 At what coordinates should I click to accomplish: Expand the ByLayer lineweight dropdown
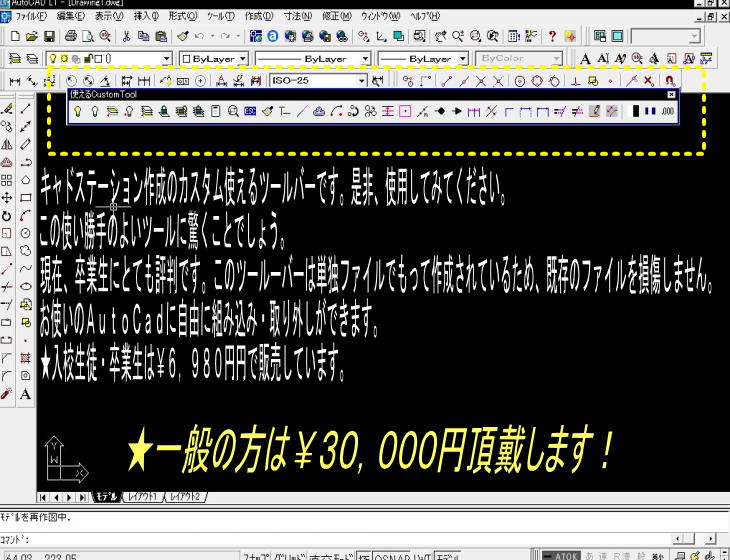coord(463,59)
